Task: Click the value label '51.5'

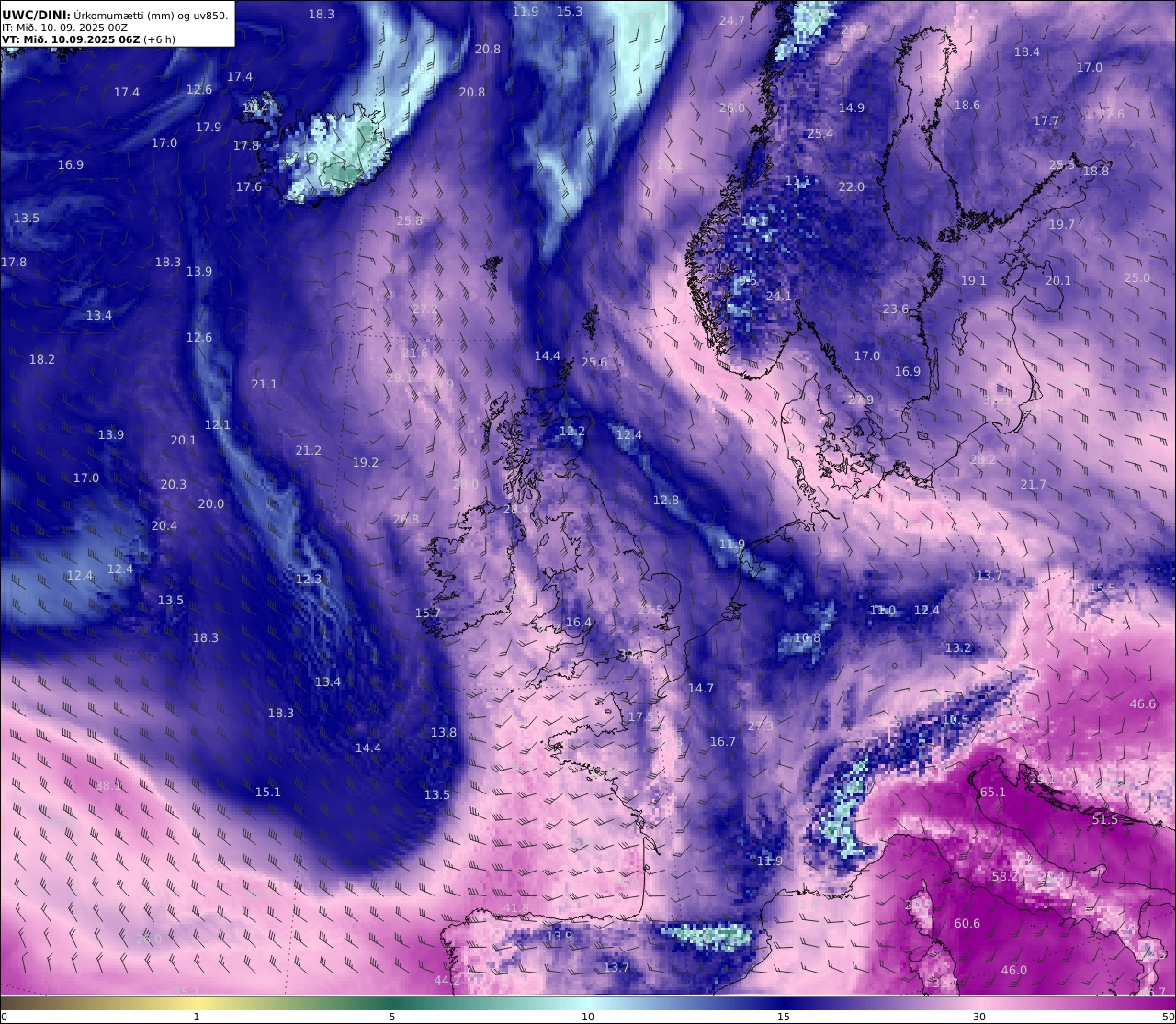Action: (x=1105, y=819)
